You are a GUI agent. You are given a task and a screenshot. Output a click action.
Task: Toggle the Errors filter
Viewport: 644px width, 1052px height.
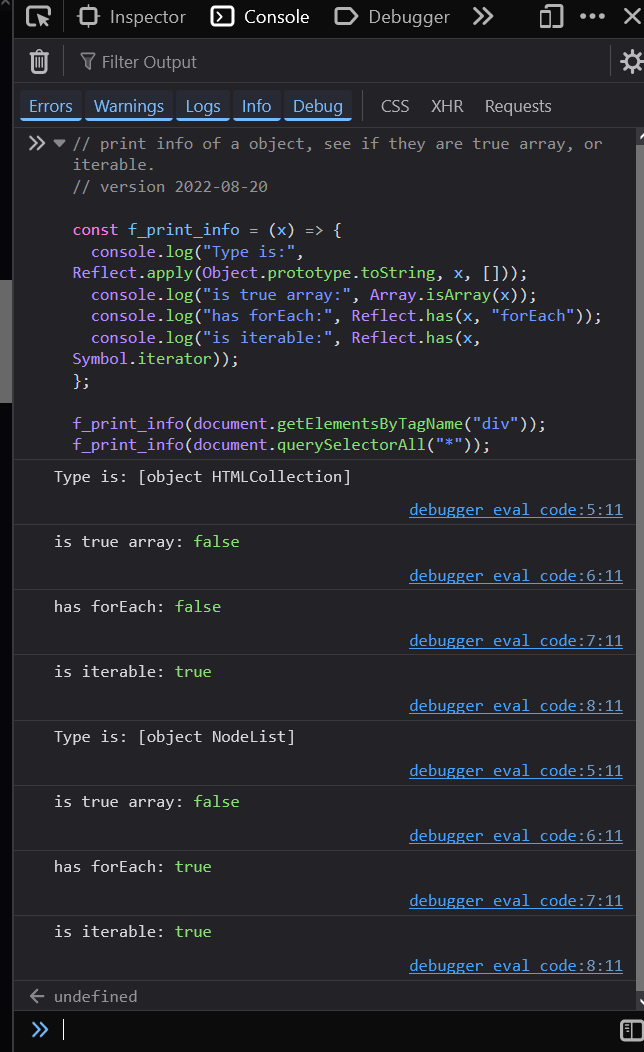(51, 106)
